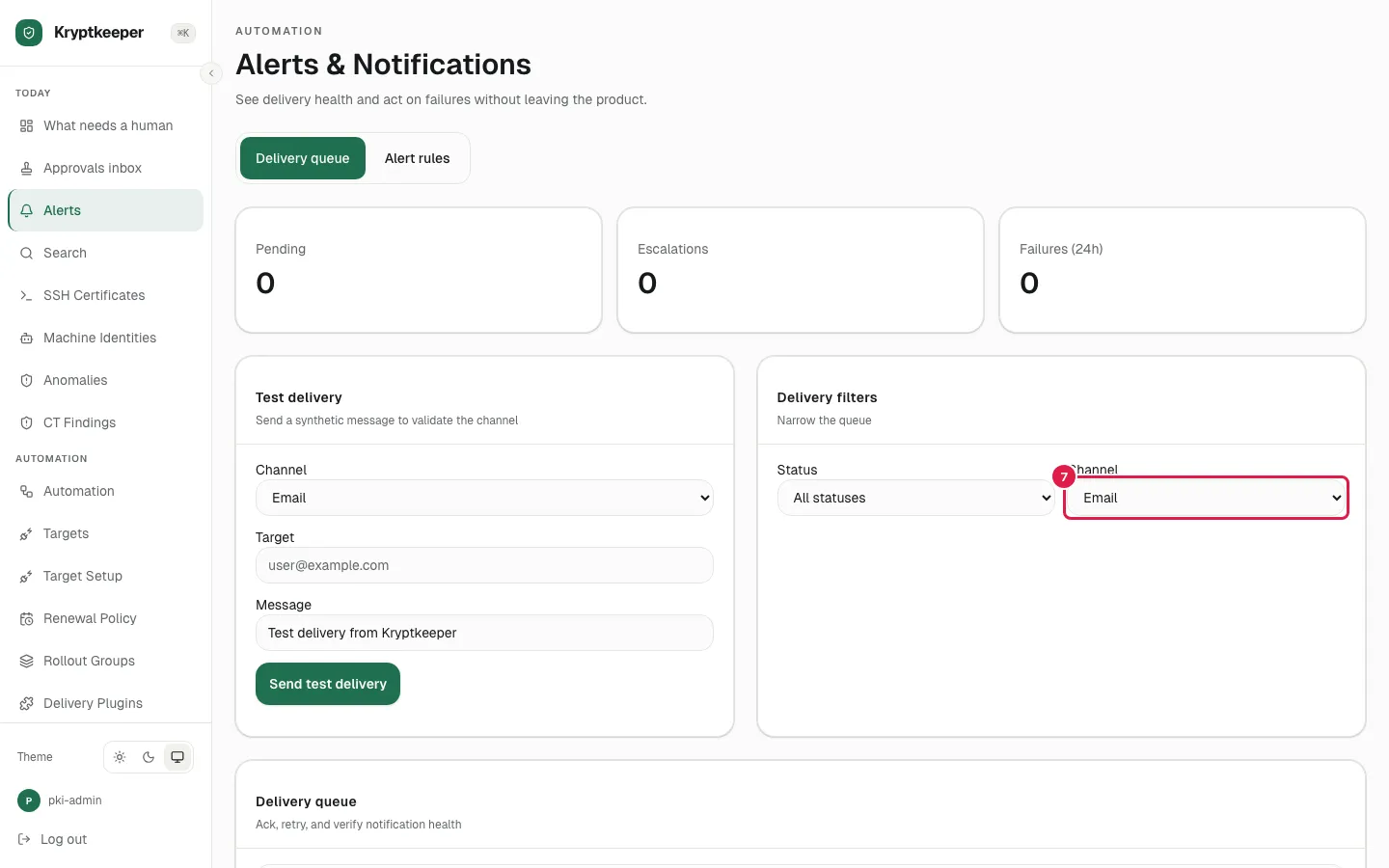Click the Search magnifier icon in the sidebar
This screenshot has width=1389, height=868.
pos(27,253)
